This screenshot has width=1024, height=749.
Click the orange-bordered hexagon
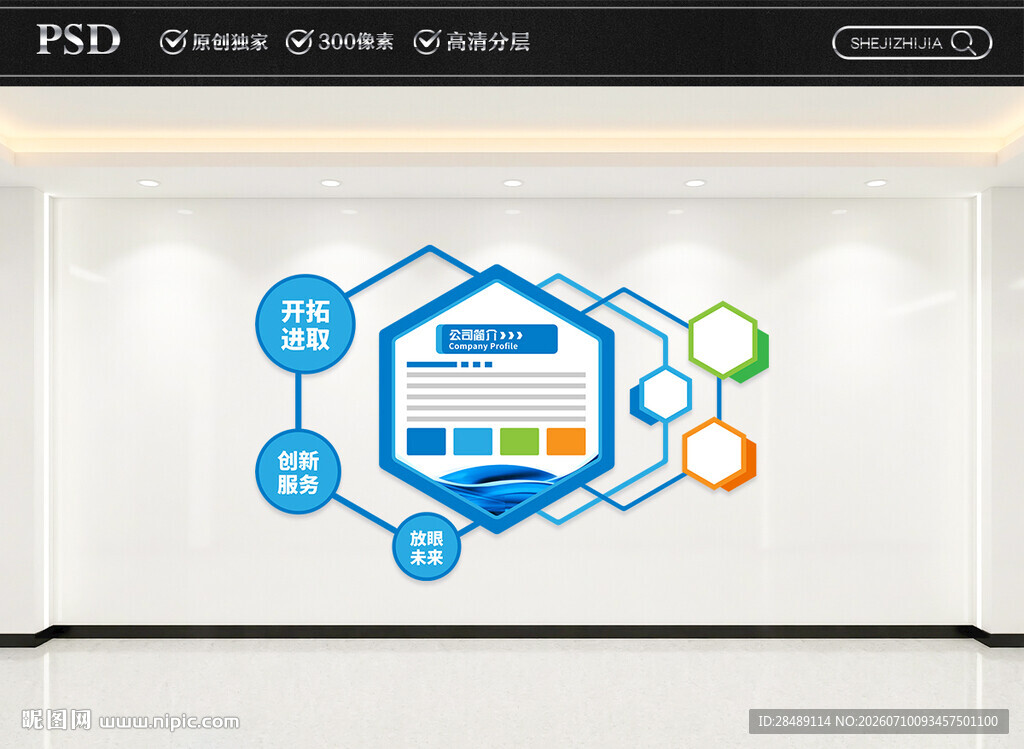pos(714,453)
